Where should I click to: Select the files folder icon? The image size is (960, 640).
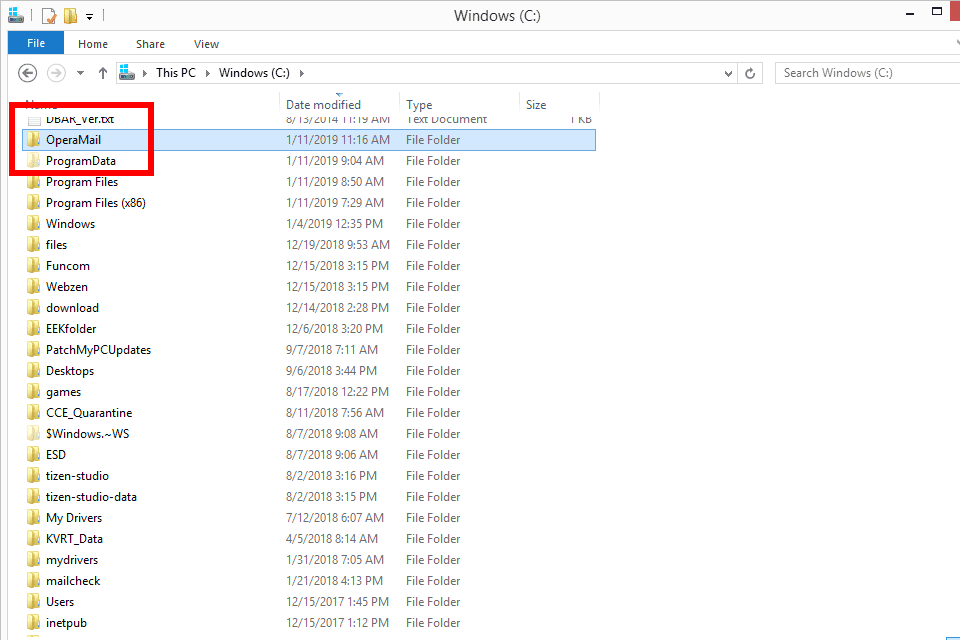[34, 245]
